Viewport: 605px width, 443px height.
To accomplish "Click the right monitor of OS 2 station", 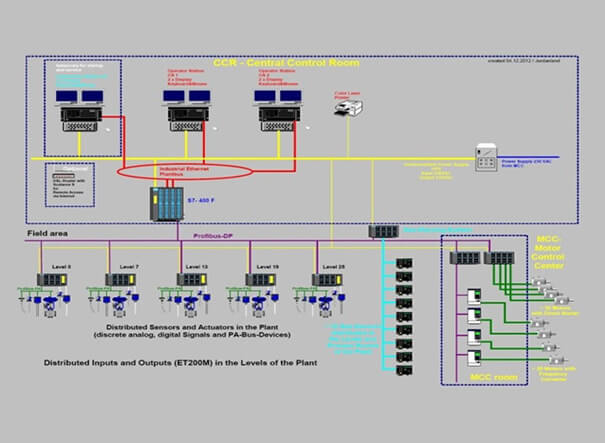I will pyautogui.click(x=291, y=96).
